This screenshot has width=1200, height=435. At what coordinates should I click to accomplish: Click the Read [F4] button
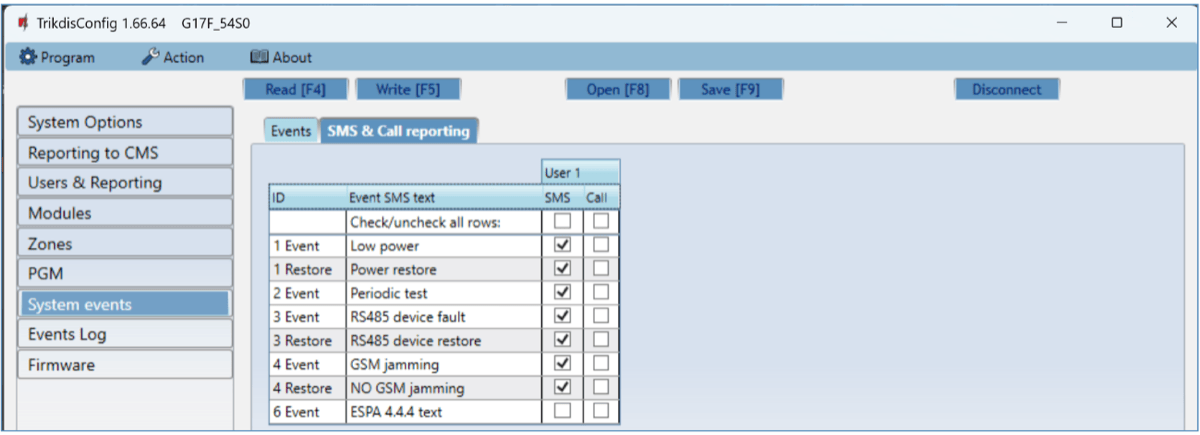pos(295,89)
